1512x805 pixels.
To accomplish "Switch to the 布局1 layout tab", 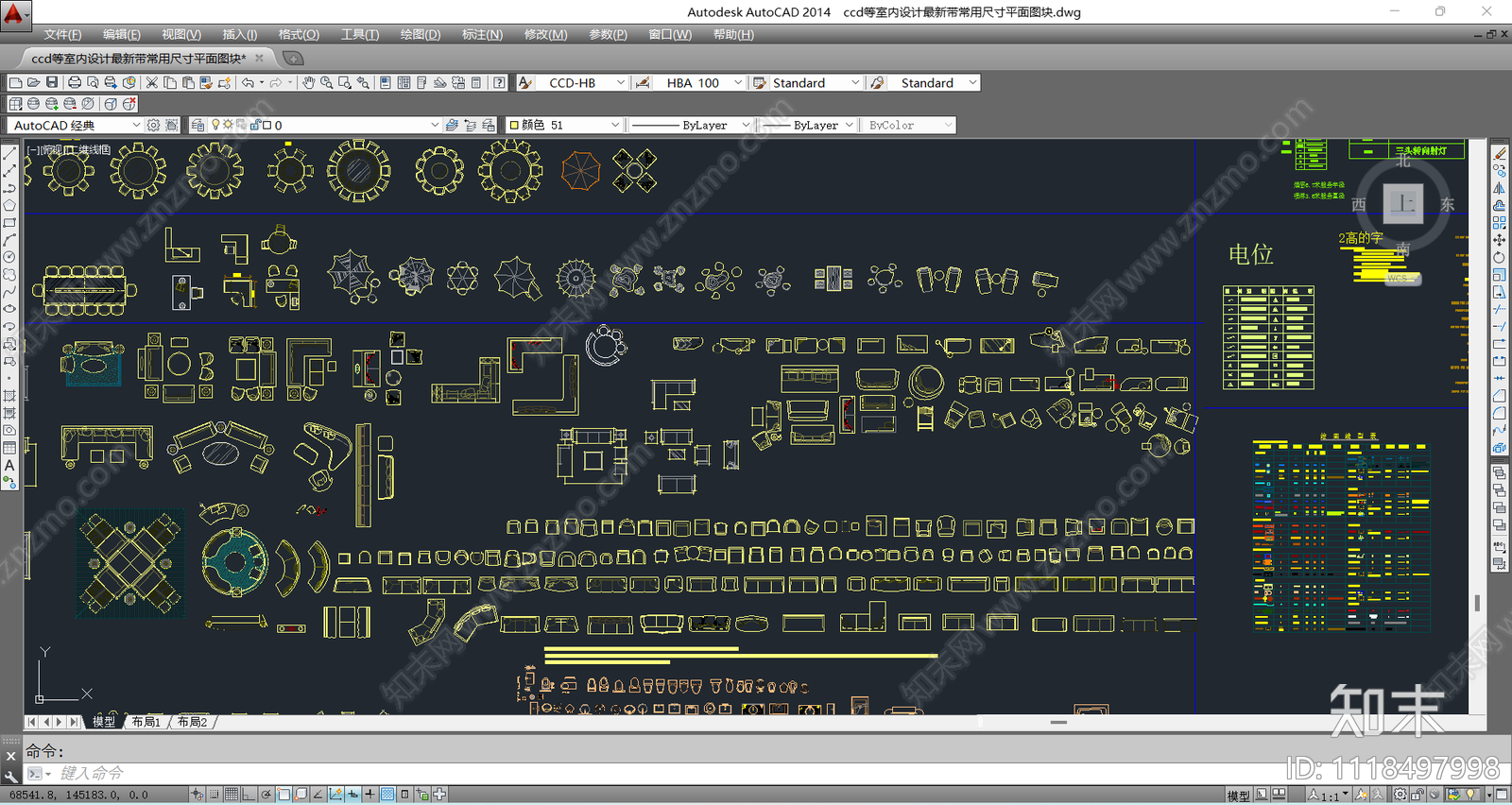I will click(x=146, y=722).
